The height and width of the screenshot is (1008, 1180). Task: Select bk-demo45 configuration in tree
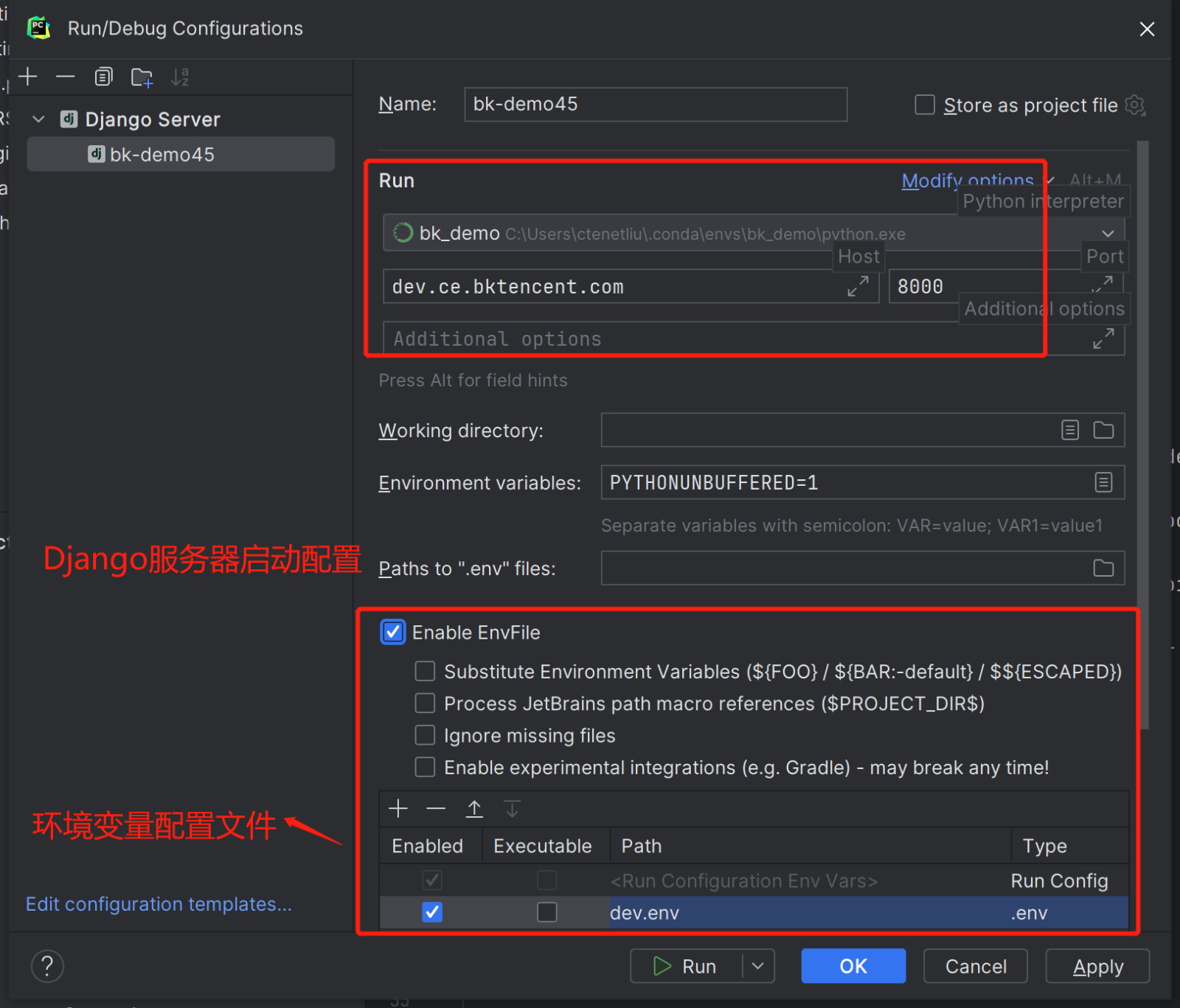[x=162, y=155]
